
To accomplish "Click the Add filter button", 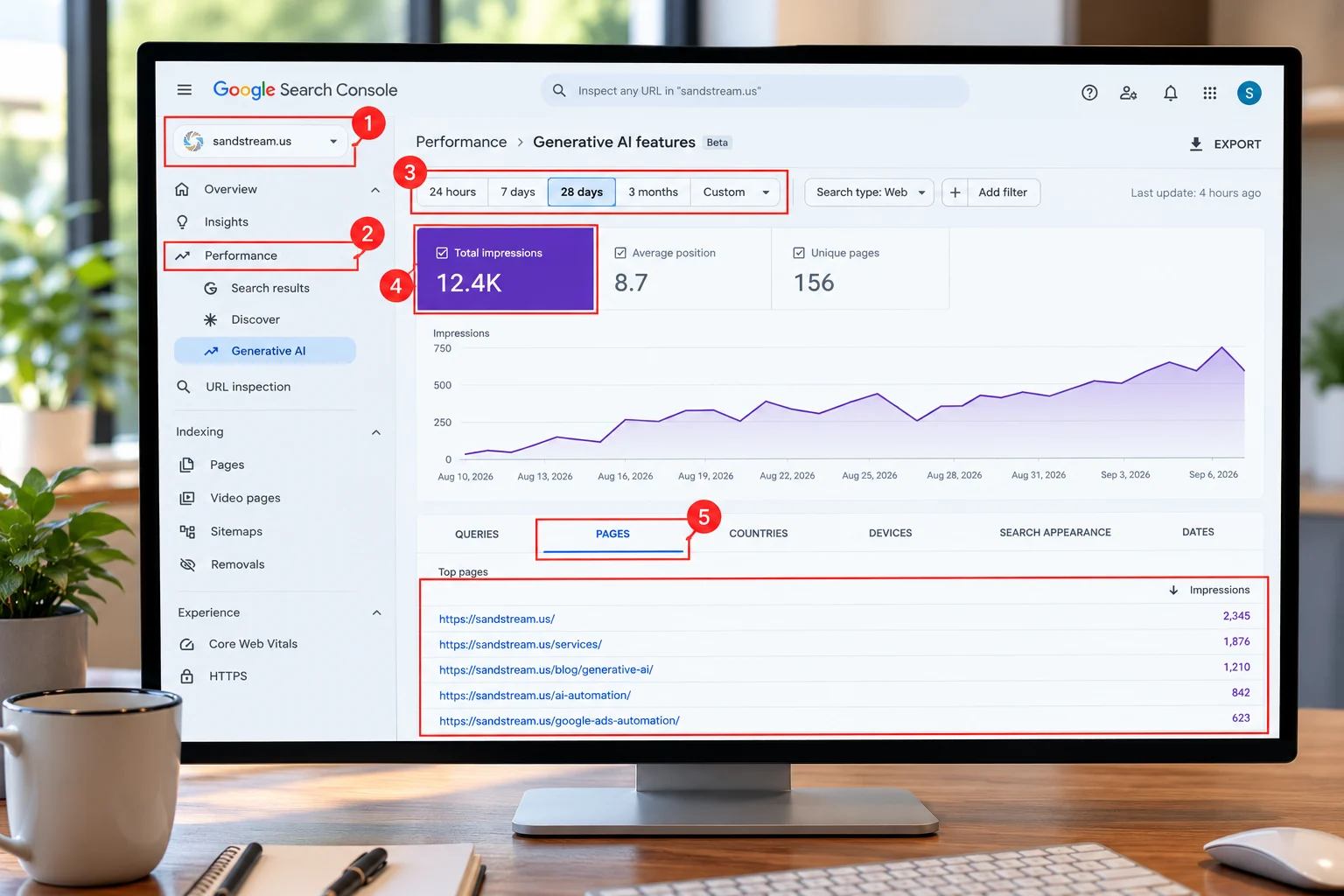I will (991, 192).
